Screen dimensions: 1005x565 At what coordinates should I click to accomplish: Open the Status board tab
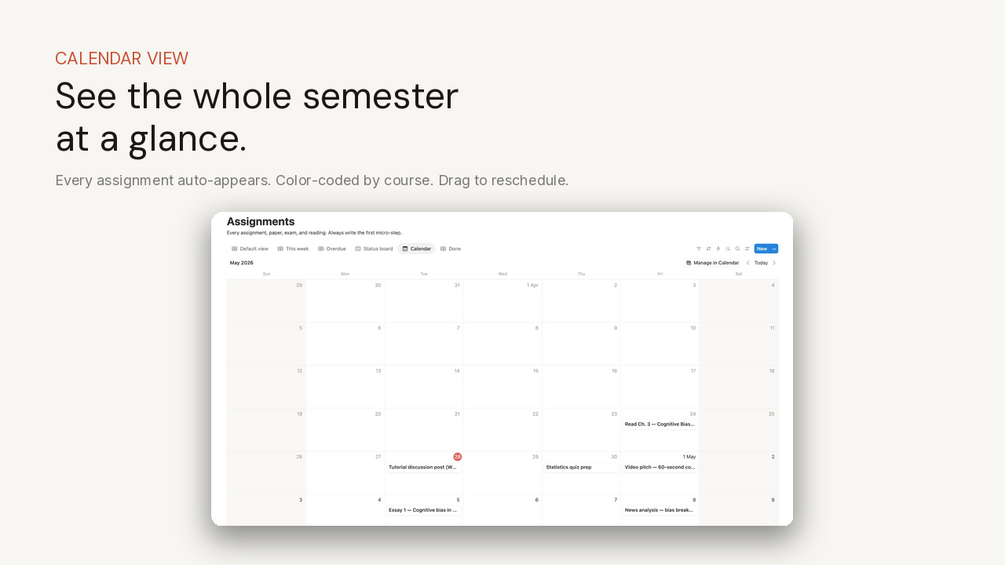(x=374, y=249)
